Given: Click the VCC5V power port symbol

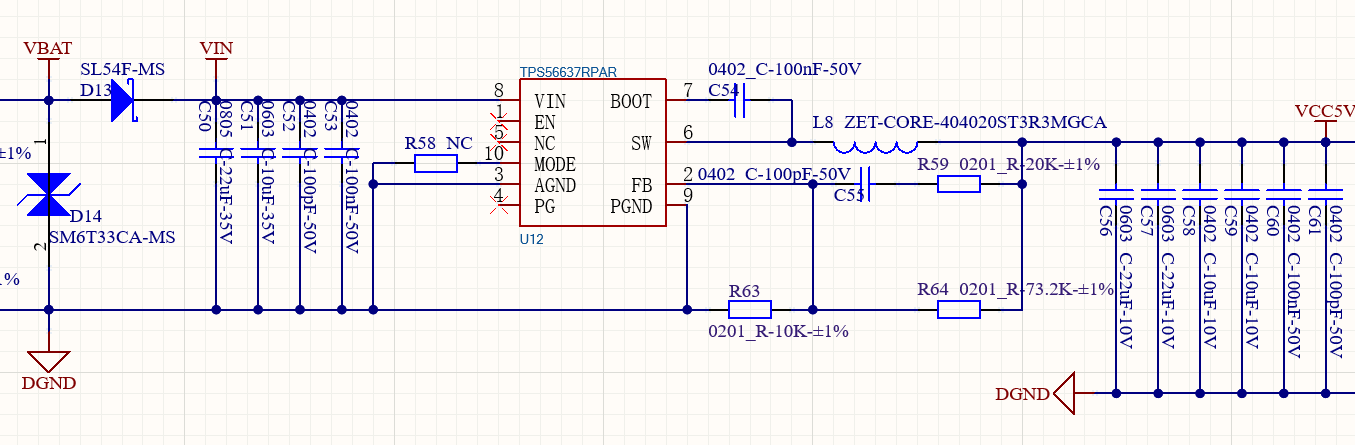Looking at the screenshot, I should [x=1325, y=128].
